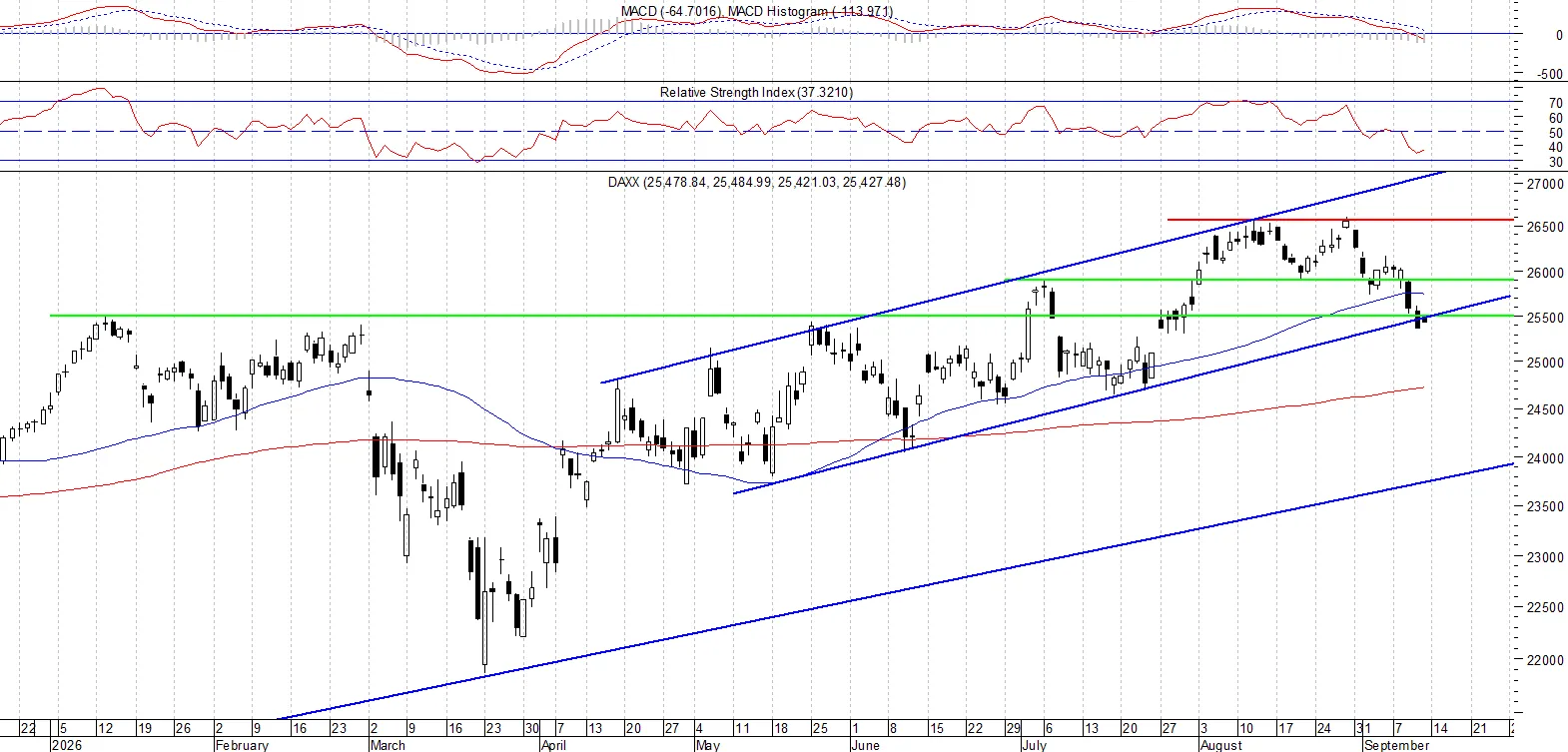
Task: Click the 27000 price axis label
Action: coord(1545,185)
